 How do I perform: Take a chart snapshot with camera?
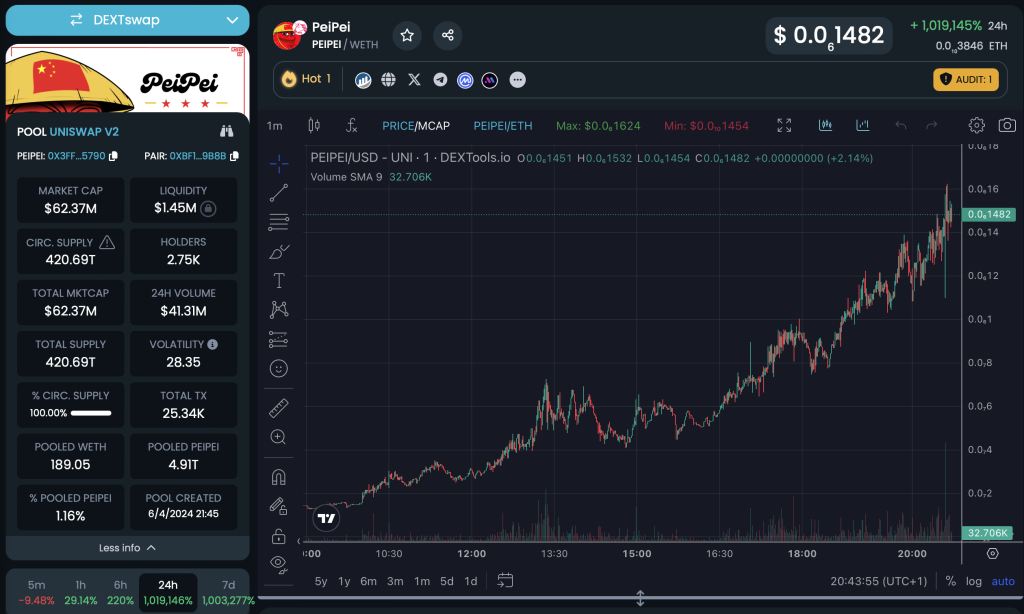click(x=1007, y=125)
